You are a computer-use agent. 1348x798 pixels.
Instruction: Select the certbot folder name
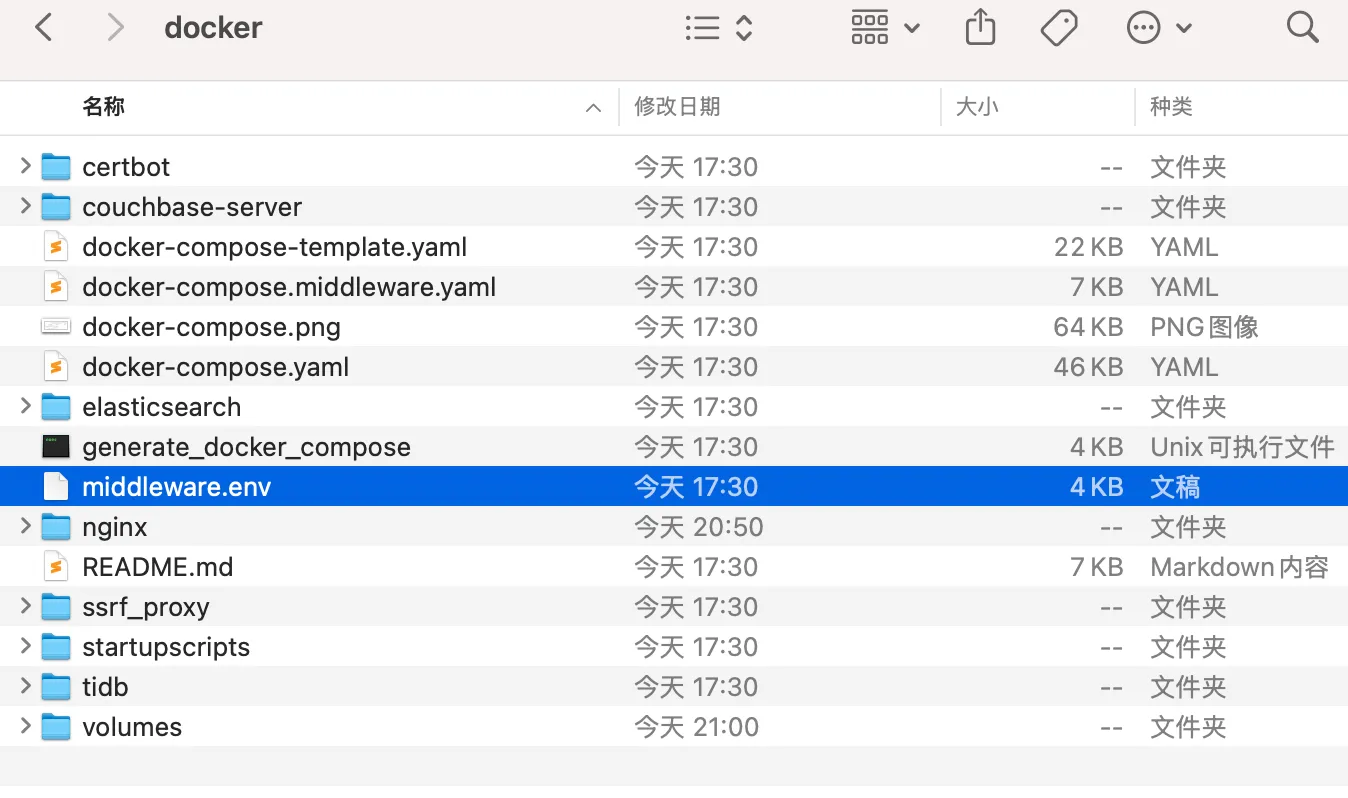click(126, 167)
